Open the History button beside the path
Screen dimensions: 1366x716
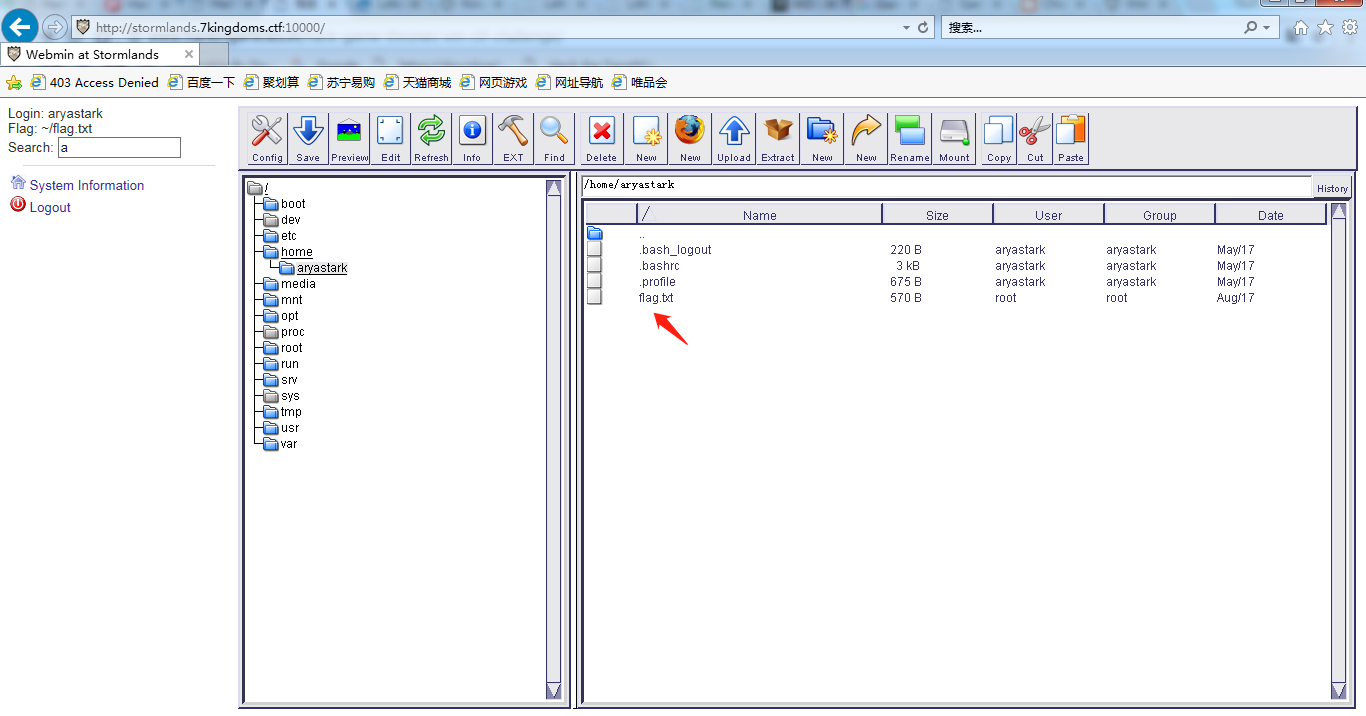(x=1332, y=188)
